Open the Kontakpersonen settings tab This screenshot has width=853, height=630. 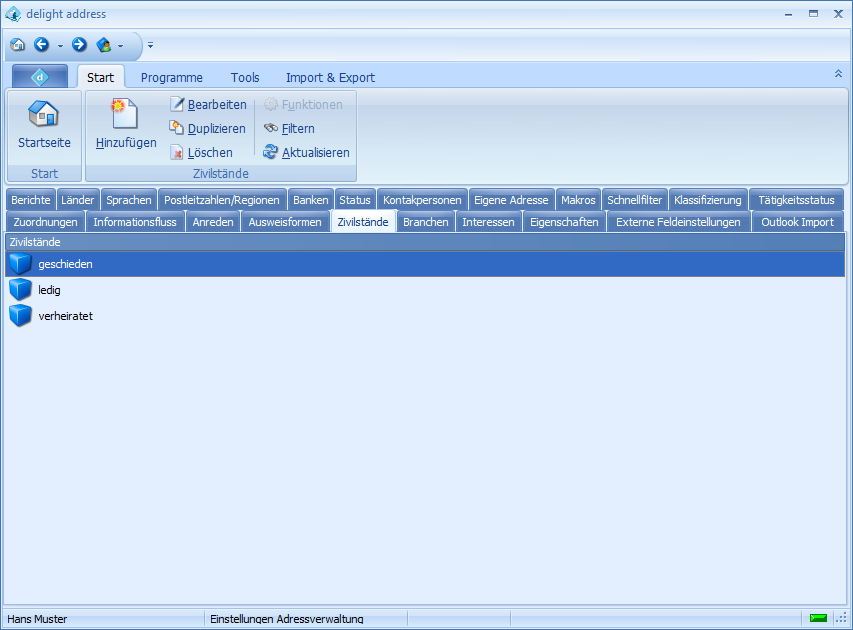(424, 200)
